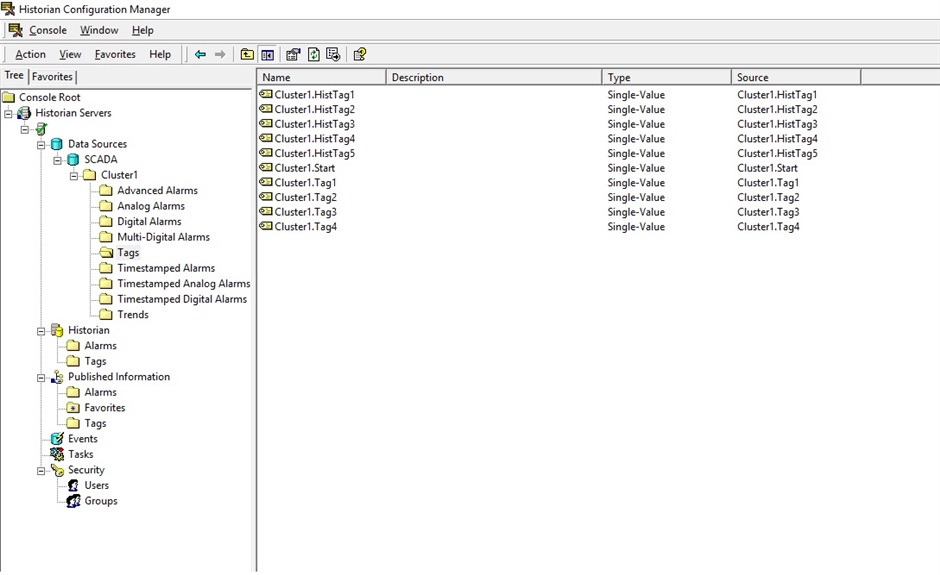Click the Tasks icon in tree
This screenshot has width=940, height=575.
click(57, 454)
